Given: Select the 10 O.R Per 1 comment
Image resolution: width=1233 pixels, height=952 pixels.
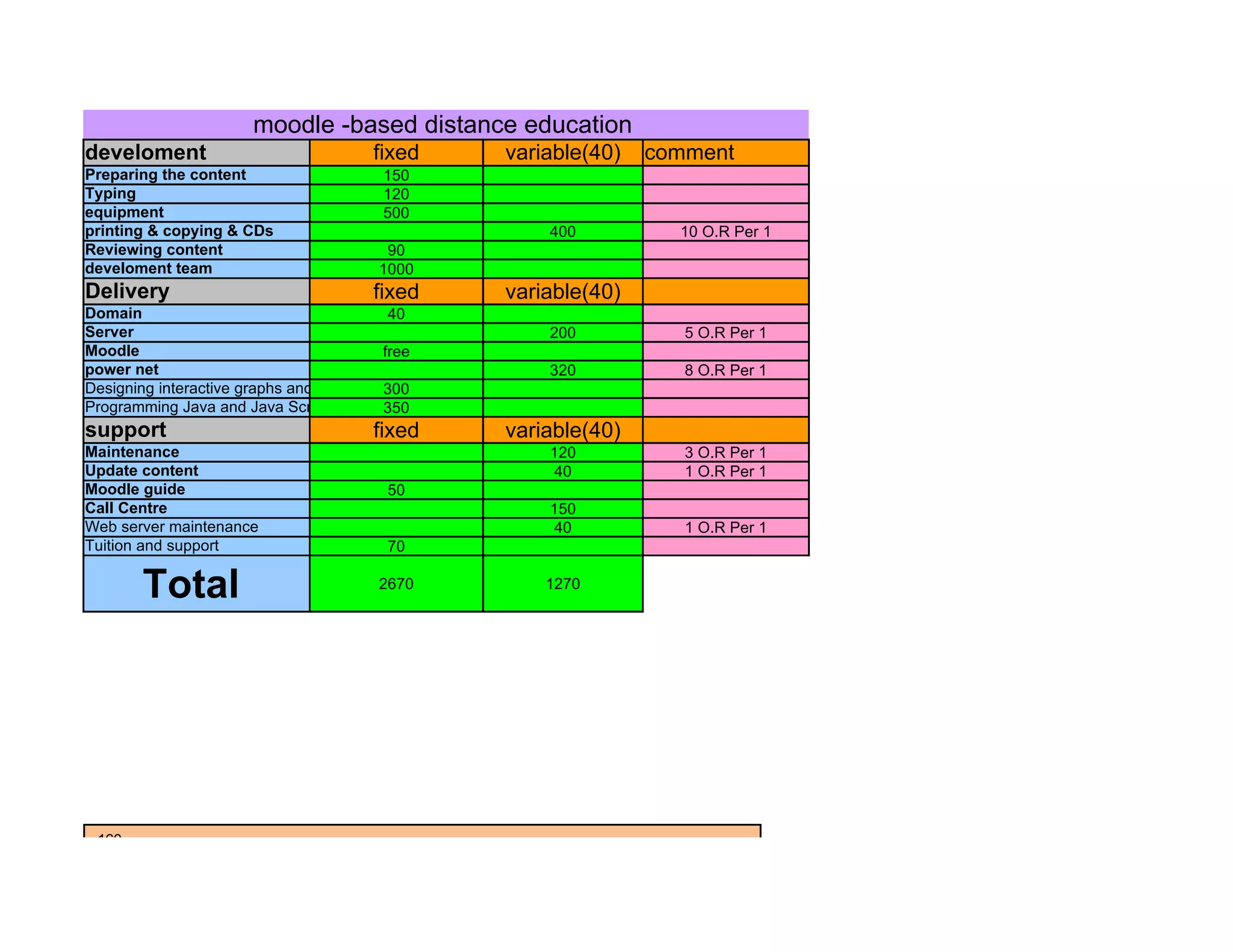Looking at the screenshot, I should 725,232.
